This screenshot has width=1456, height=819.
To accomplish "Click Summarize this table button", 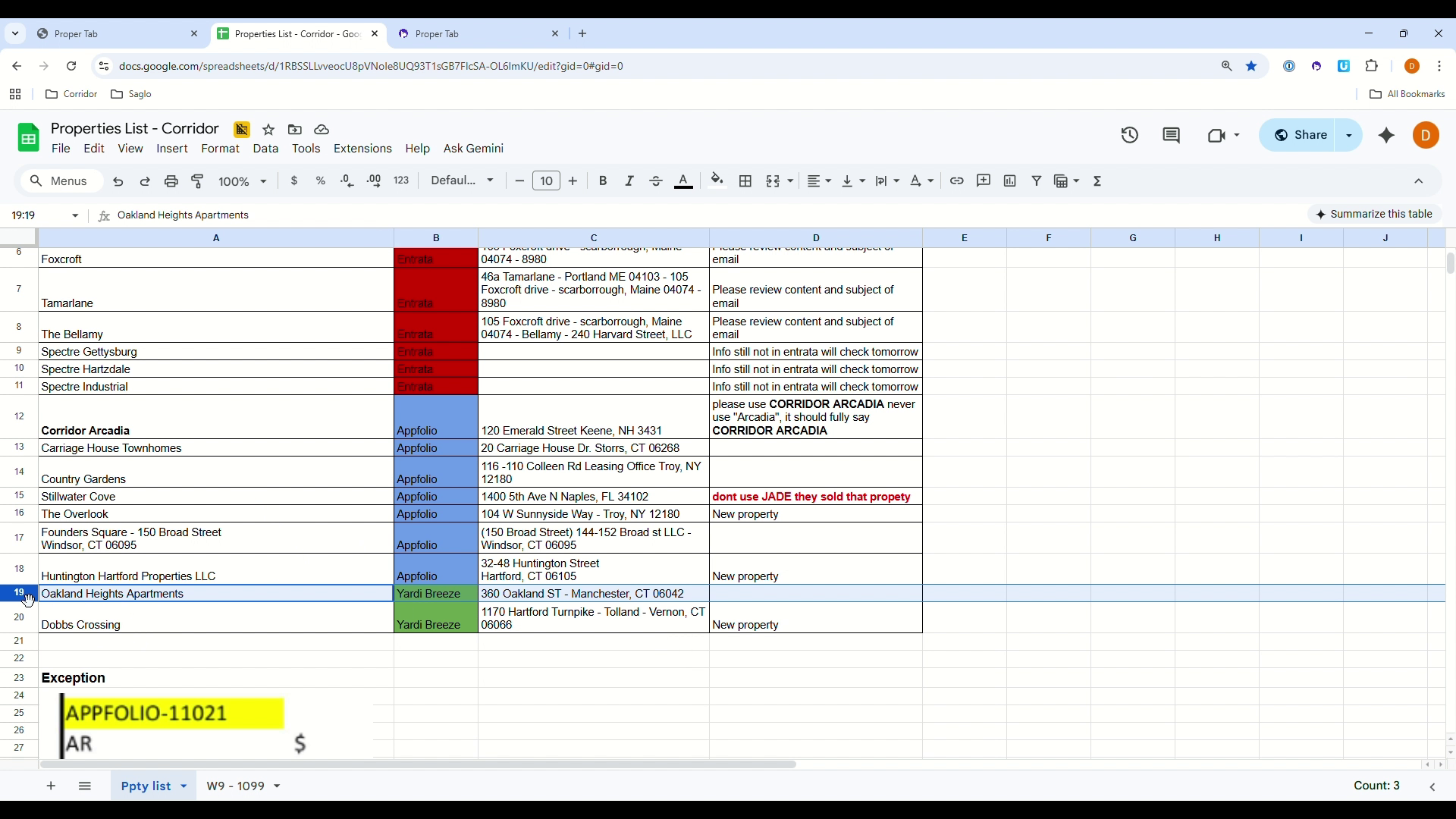I will click(x=1373, y=215).
